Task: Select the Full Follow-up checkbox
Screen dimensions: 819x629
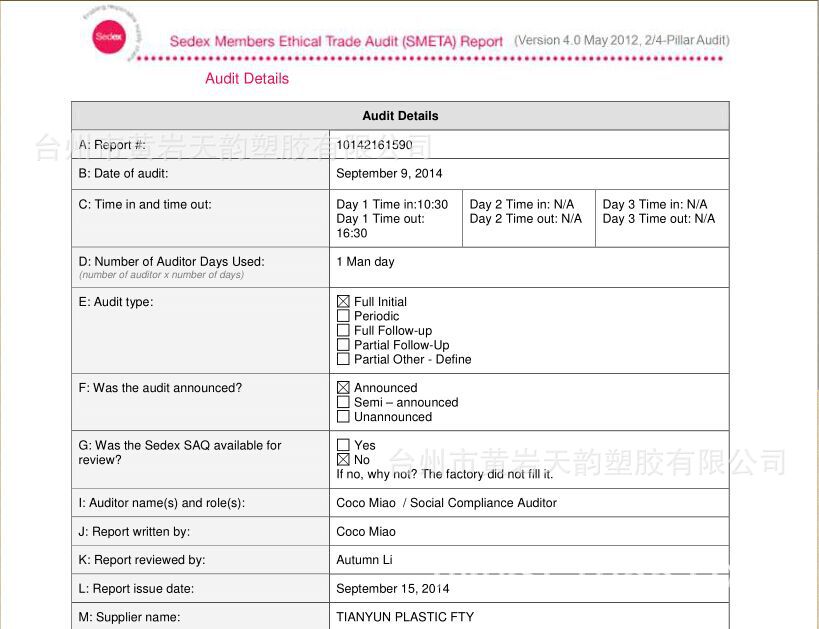Action: click(x=343, y=330)
